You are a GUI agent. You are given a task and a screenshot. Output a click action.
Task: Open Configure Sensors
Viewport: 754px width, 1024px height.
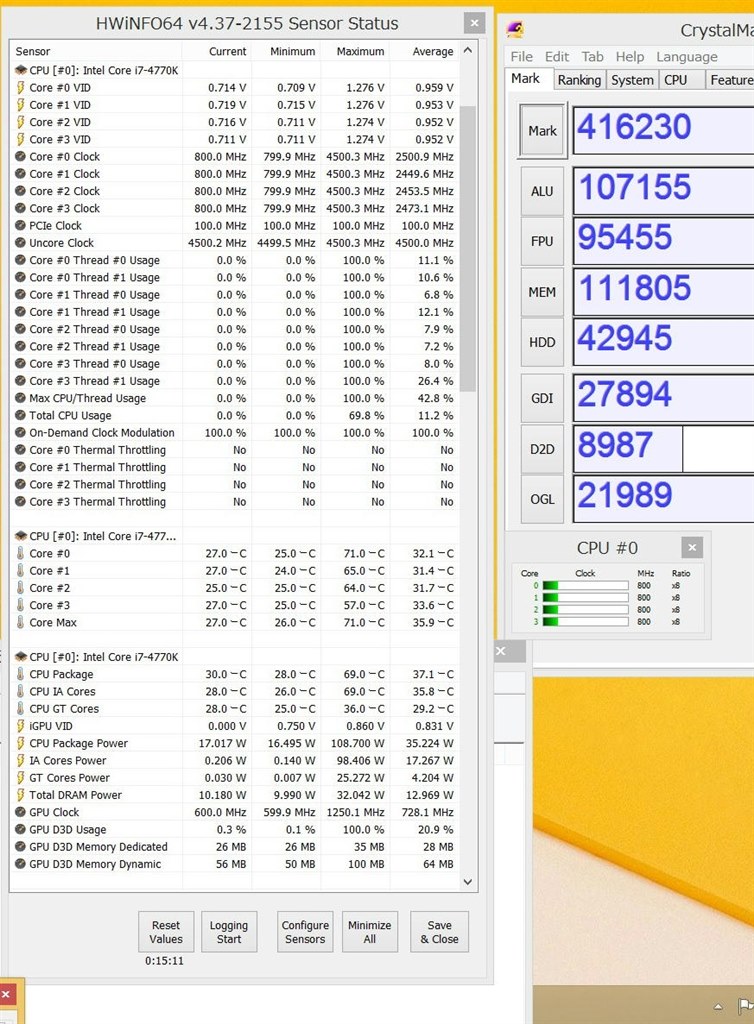tap(305, 932)
